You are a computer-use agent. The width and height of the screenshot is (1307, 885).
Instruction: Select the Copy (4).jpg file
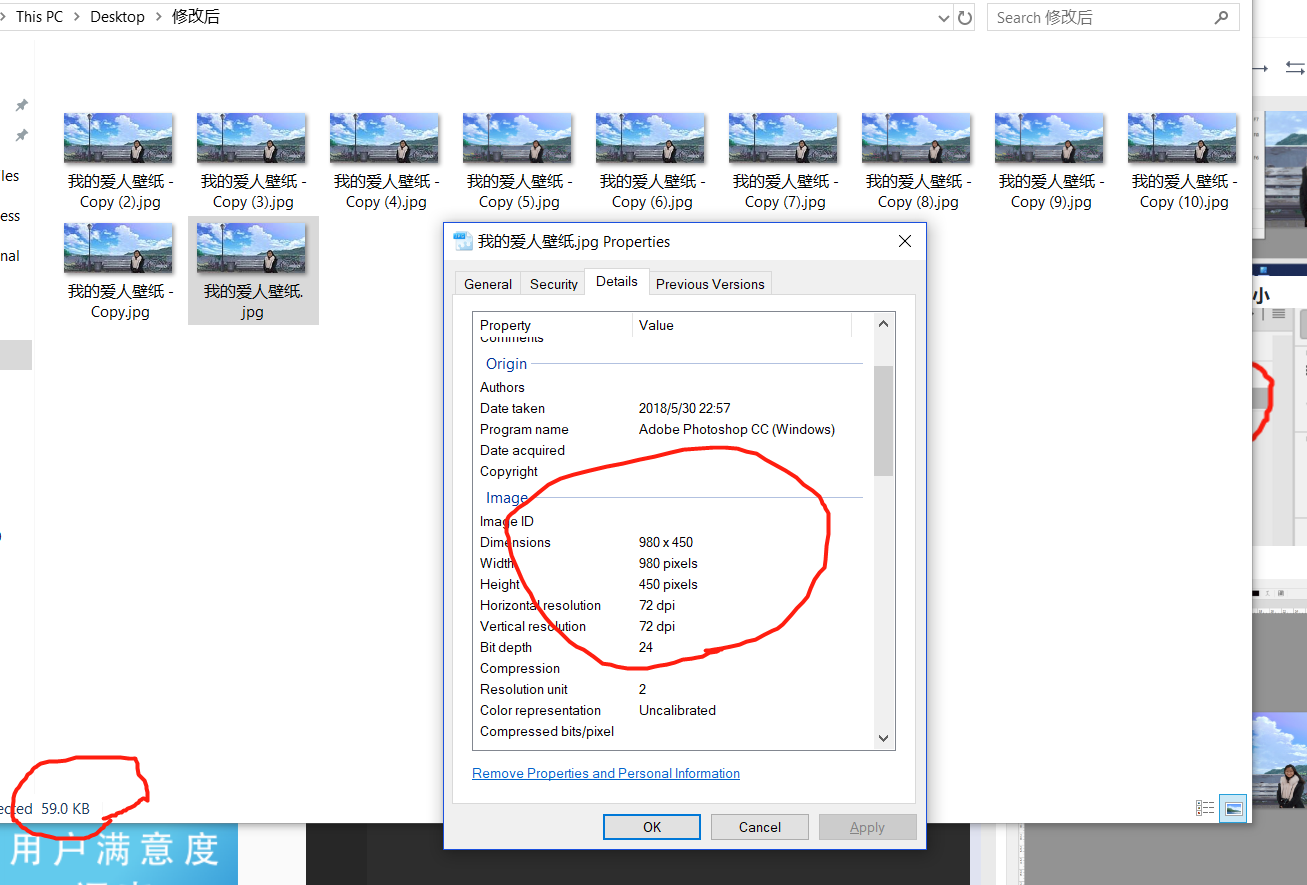[x=385, y=160]
